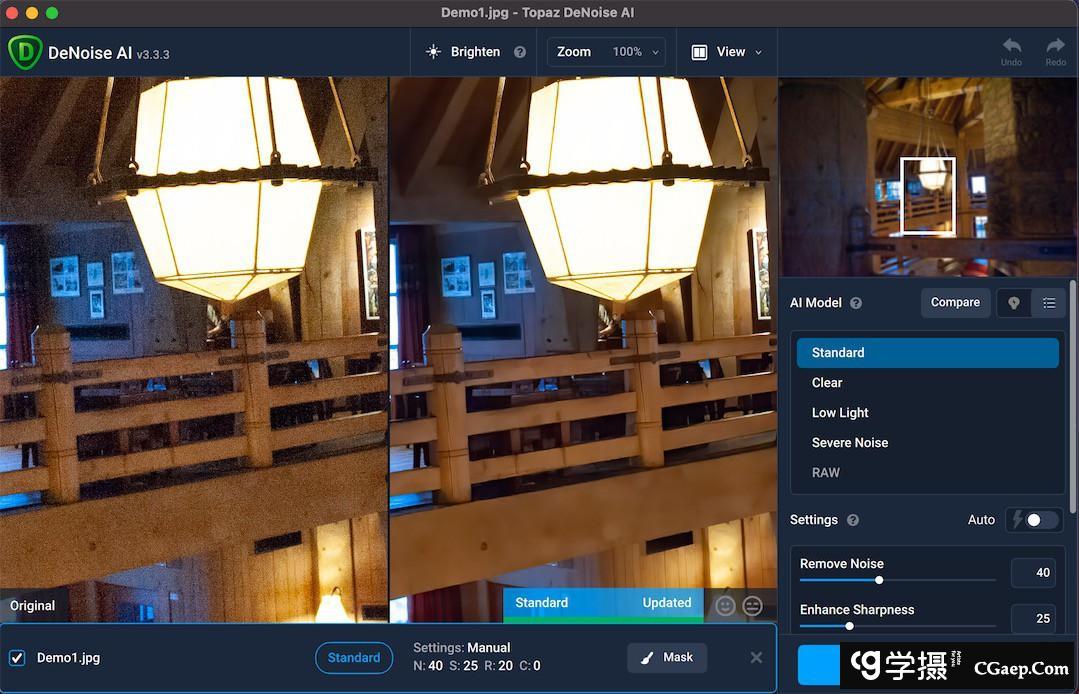Uncheck the Demo1.jpg checkbox

click(x=17, y=658)
